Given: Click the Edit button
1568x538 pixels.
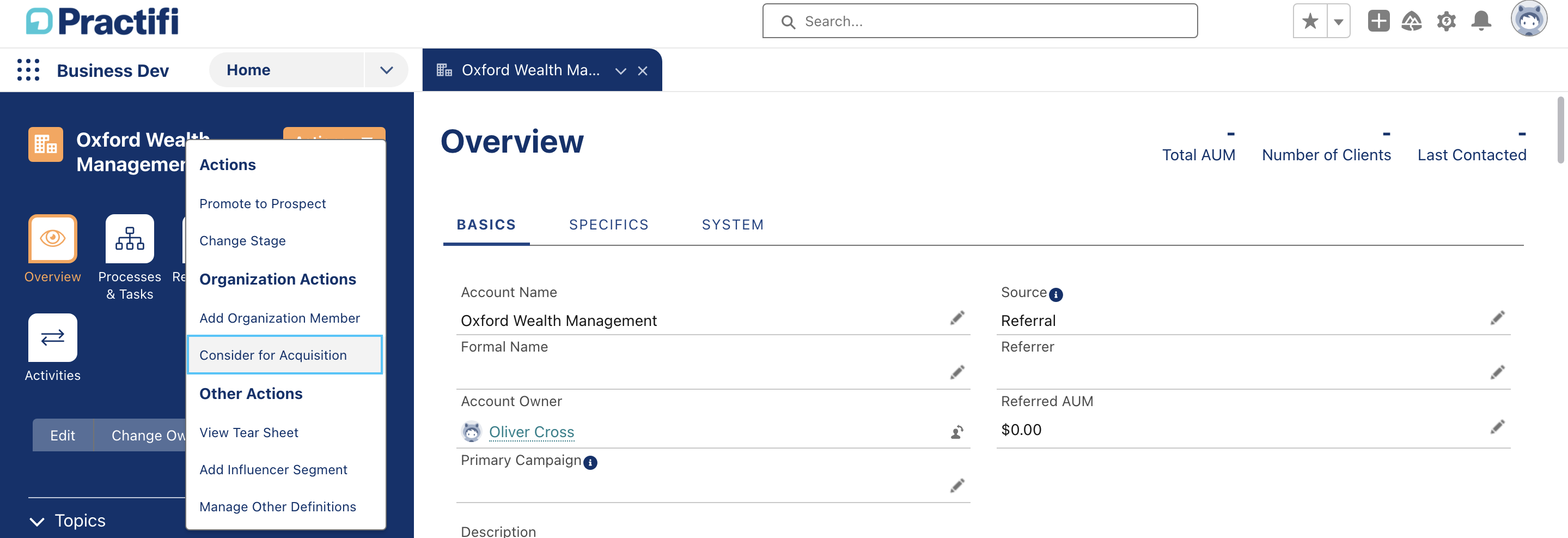Looking at the screenshot, I should click(x=63, y=435).
